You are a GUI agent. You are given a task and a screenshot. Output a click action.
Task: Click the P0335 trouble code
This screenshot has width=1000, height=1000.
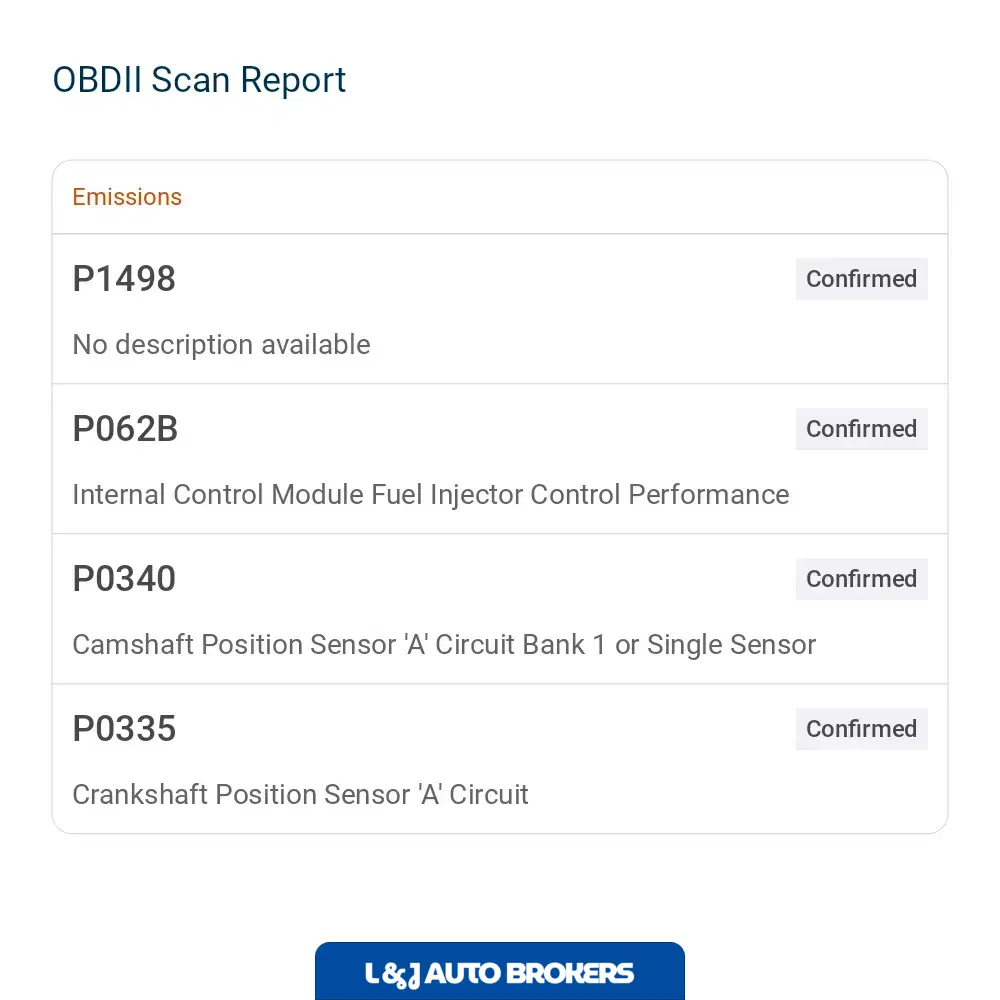pyautogui.click(x=124, y=728)
